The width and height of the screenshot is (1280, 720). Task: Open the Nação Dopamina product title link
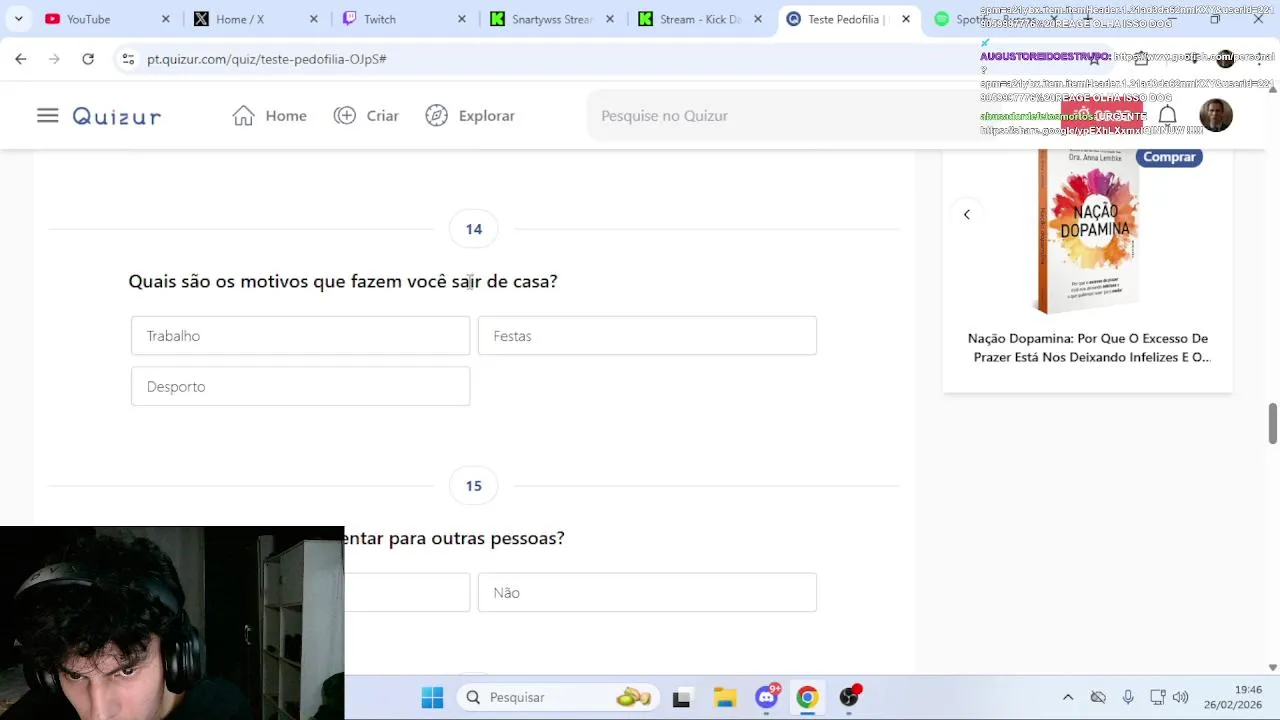pos(1088,348)
